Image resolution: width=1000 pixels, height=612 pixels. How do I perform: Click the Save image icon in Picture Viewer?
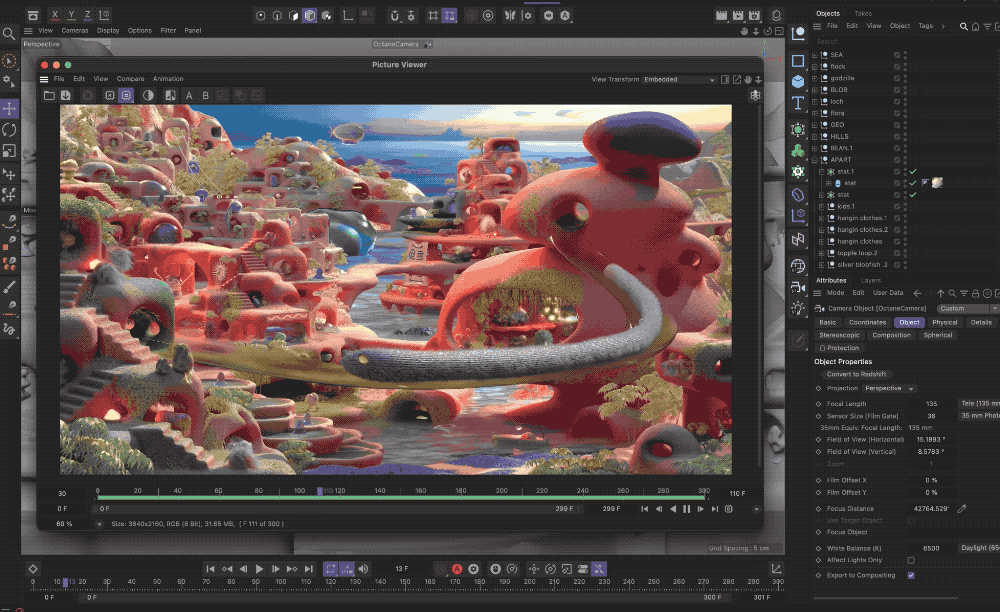tap(65, 95)
